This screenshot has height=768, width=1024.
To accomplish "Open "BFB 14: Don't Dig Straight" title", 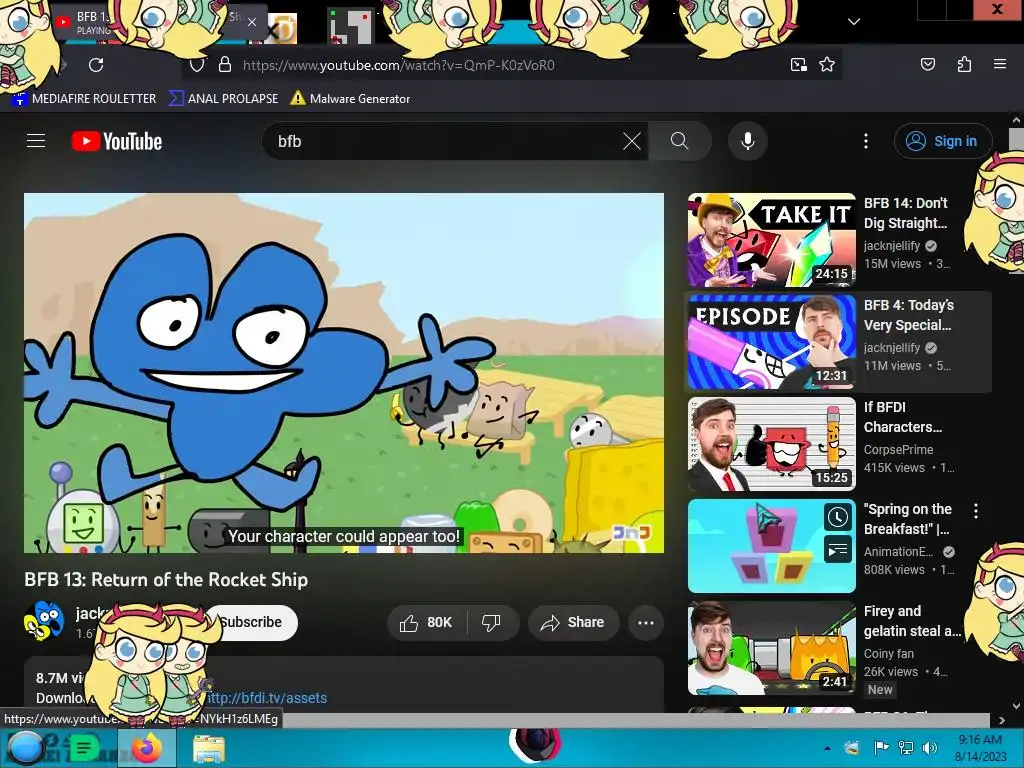I will 906,213.
